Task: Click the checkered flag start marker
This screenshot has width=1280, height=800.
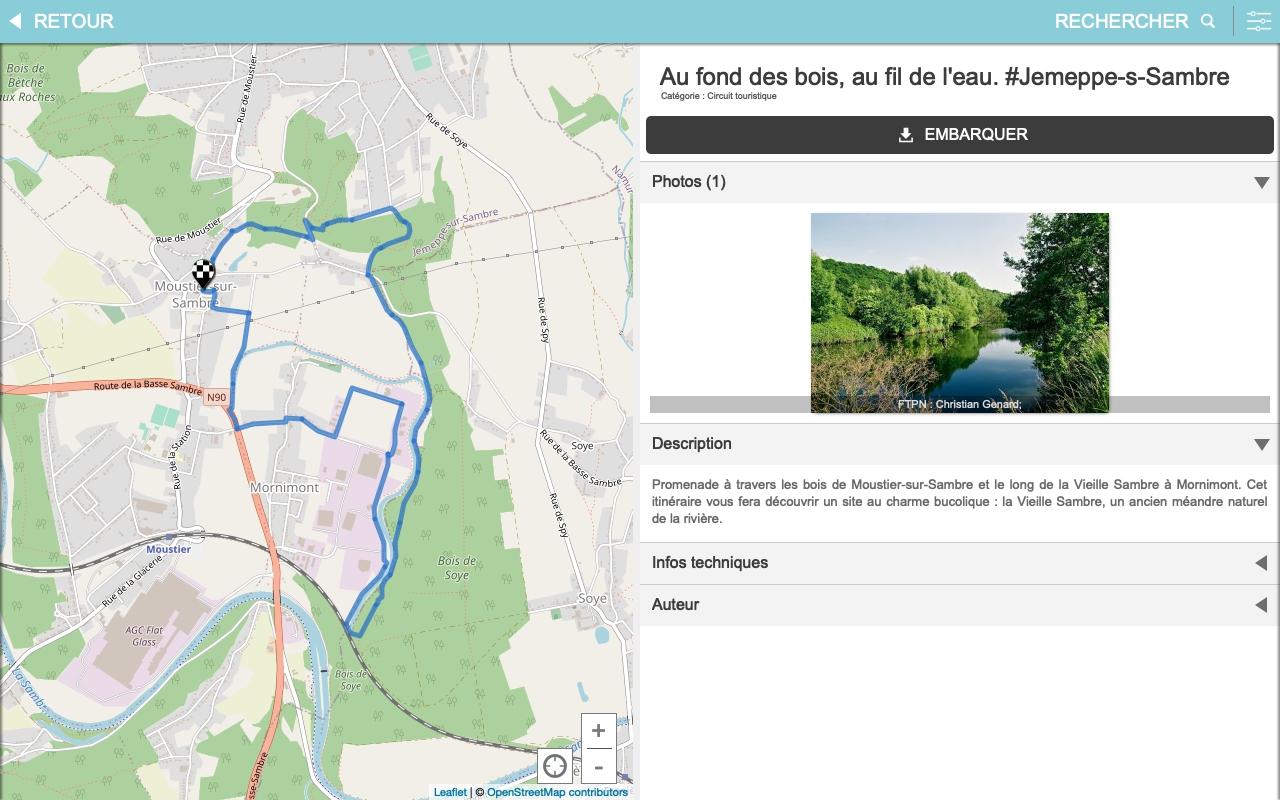Action: [204, 274]
